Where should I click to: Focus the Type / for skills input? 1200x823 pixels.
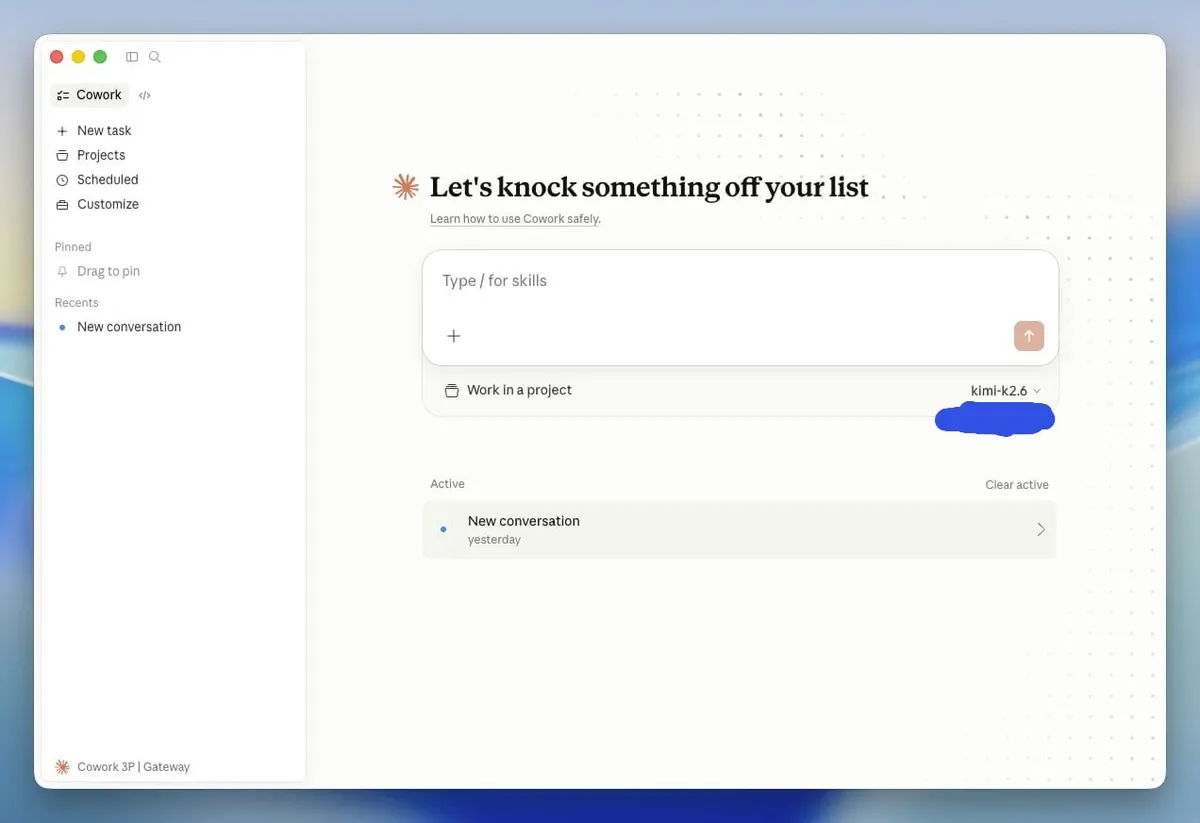coord(740,281)
